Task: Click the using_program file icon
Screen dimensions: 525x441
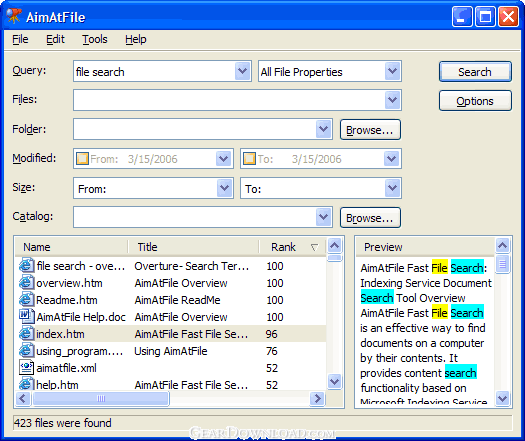Action: pyautogui.click(x=26, y=351)
